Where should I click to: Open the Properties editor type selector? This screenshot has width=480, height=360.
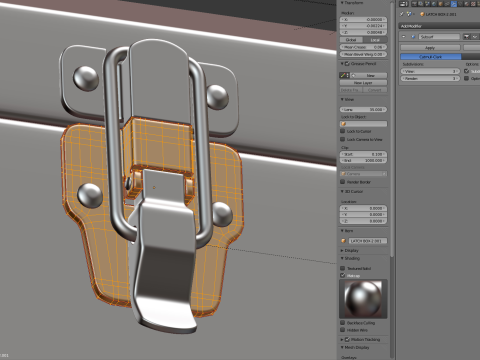point(403,4)
